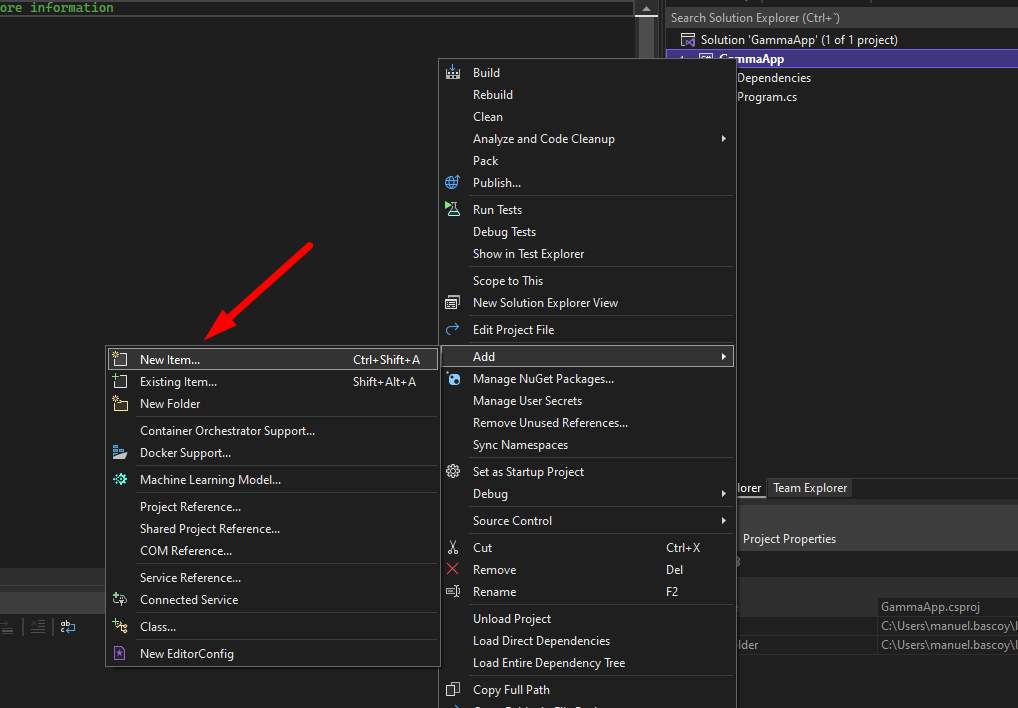Viewport: 1018px width, 708px height.
Task: Click the New EditorConfig icon
Action: coord(120,654)
